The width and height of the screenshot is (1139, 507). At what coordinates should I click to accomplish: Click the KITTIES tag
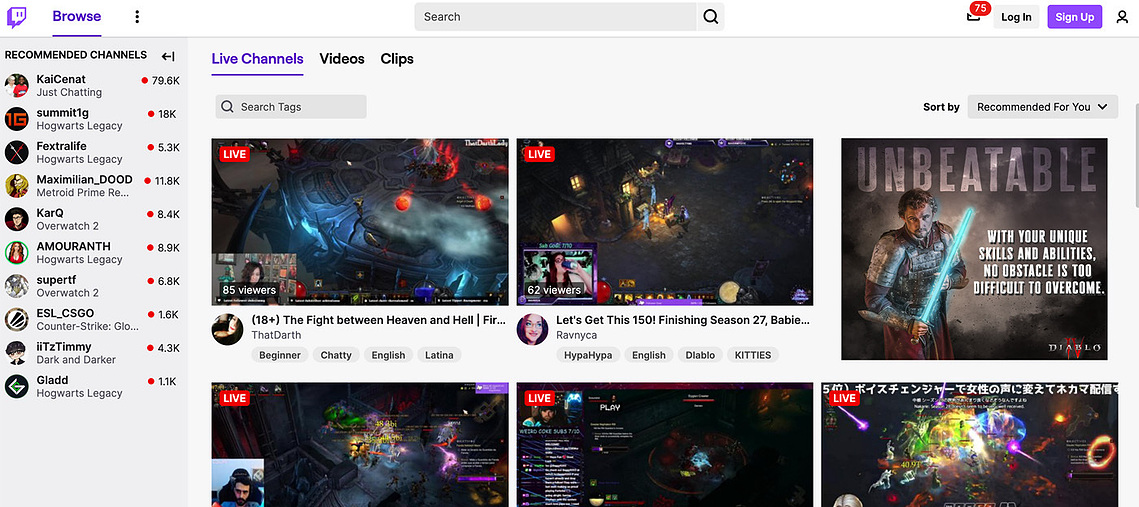pos(753,355)
